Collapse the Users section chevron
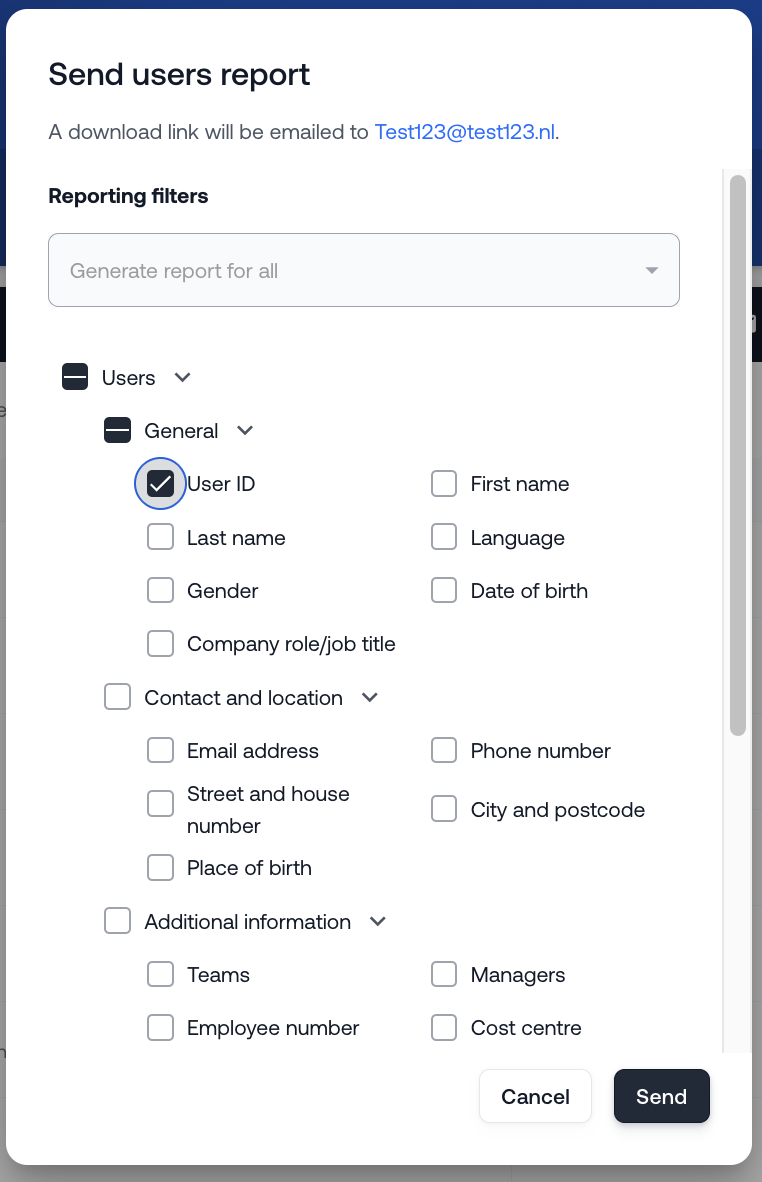Viewport: 762px width, 1182px height. pyautogui.click(x=182, y=378)
